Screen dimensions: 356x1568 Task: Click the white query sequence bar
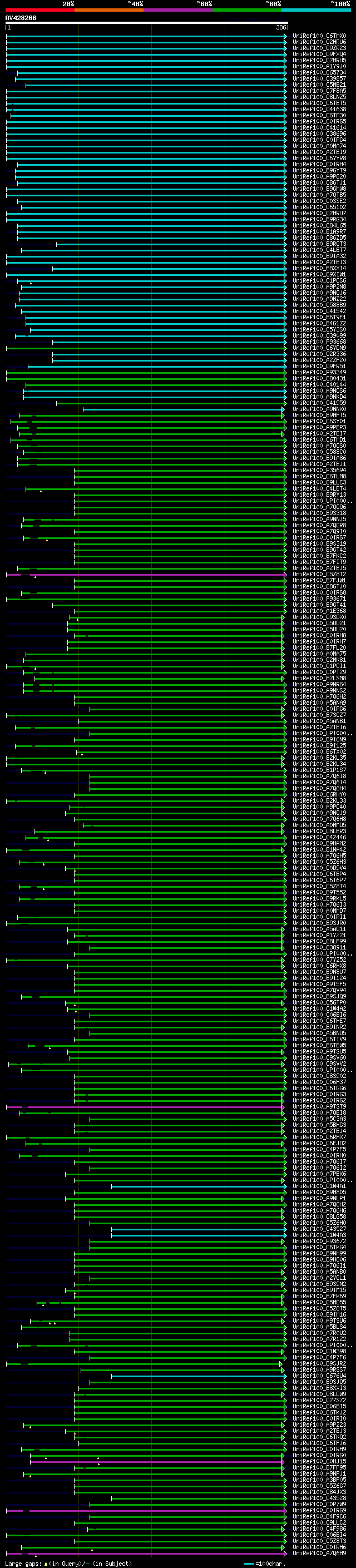coord(146,23)
